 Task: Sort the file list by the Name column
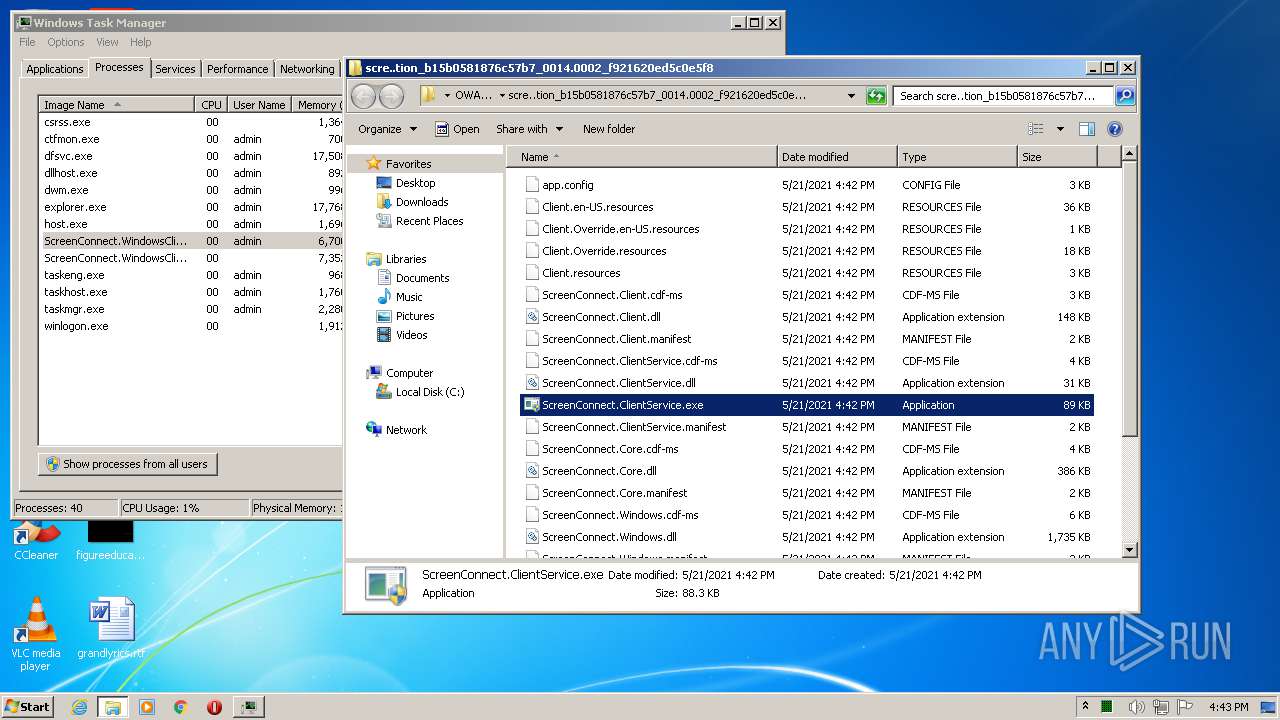tap(642, 157)
